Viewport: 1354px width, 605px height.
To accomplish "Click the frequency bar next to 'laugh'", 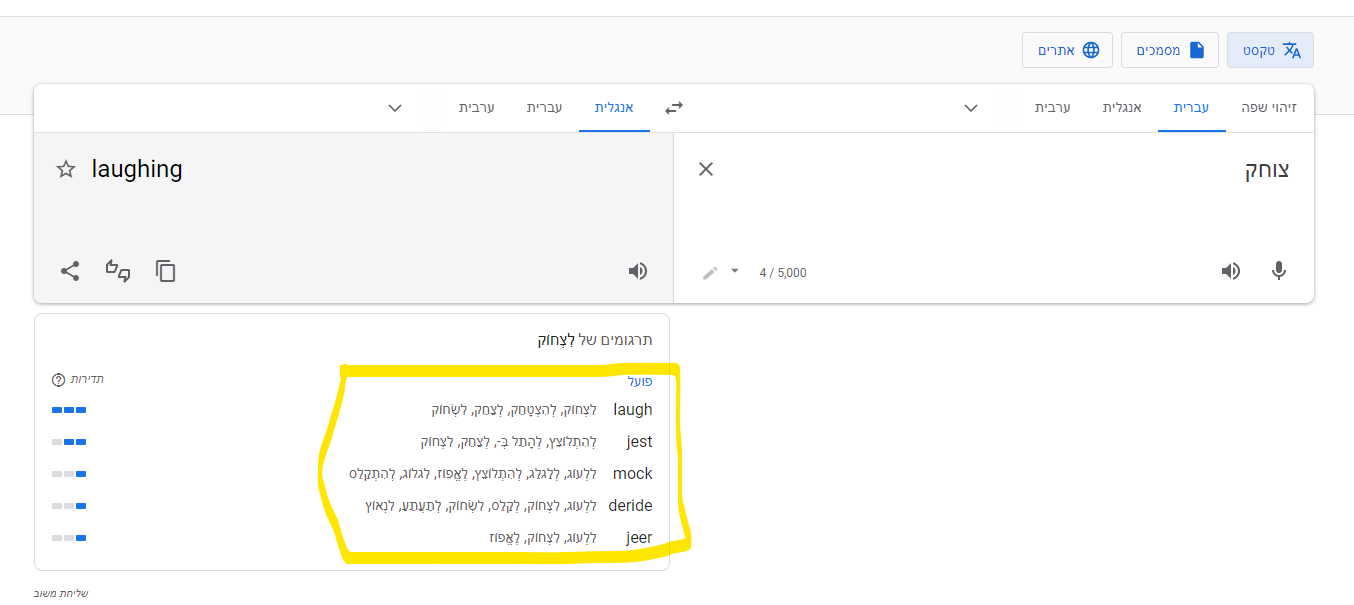I will point(68,409).
